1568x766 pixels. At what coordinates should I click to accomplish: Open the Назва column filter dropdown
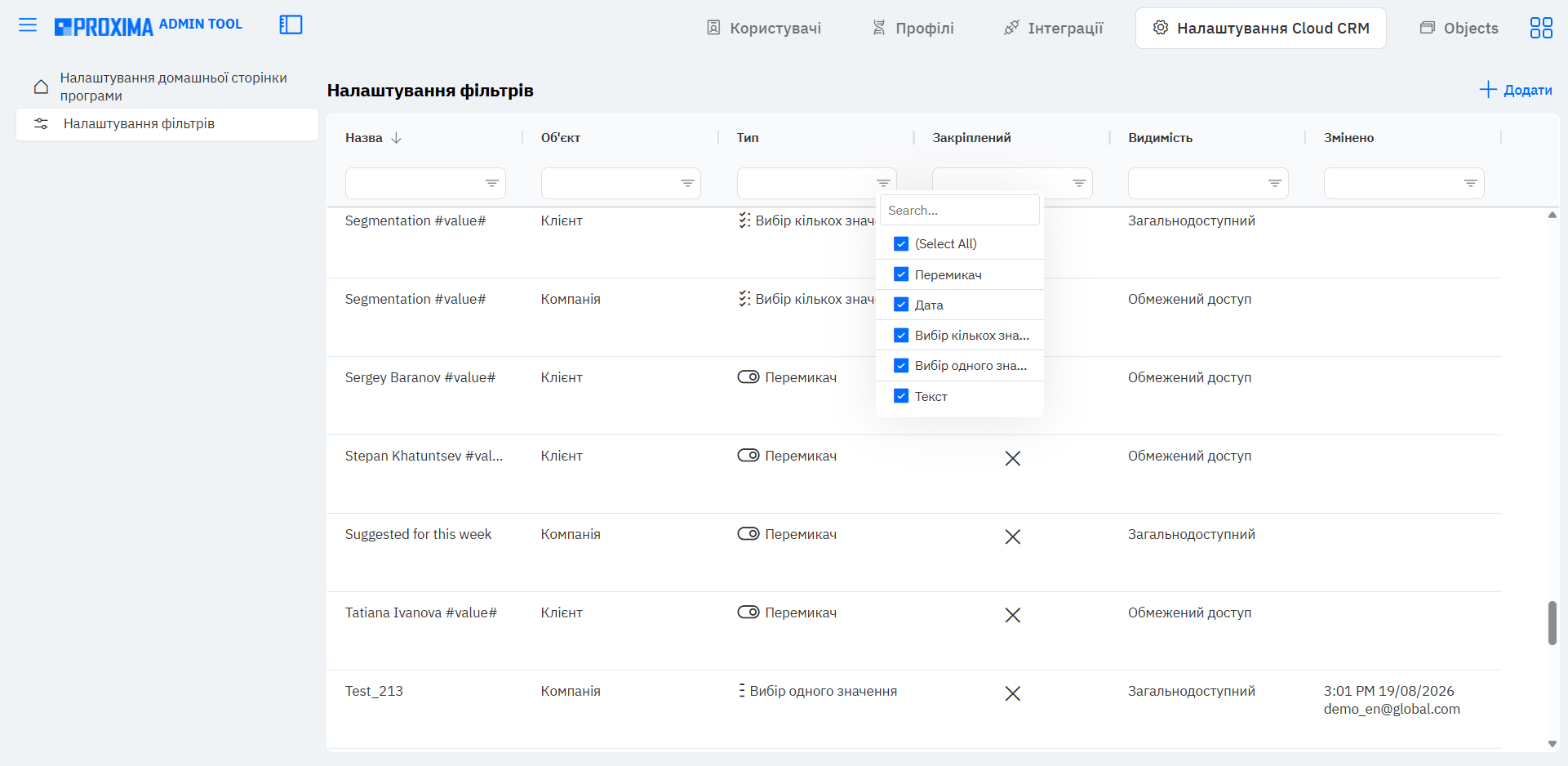tap(492, 184)
